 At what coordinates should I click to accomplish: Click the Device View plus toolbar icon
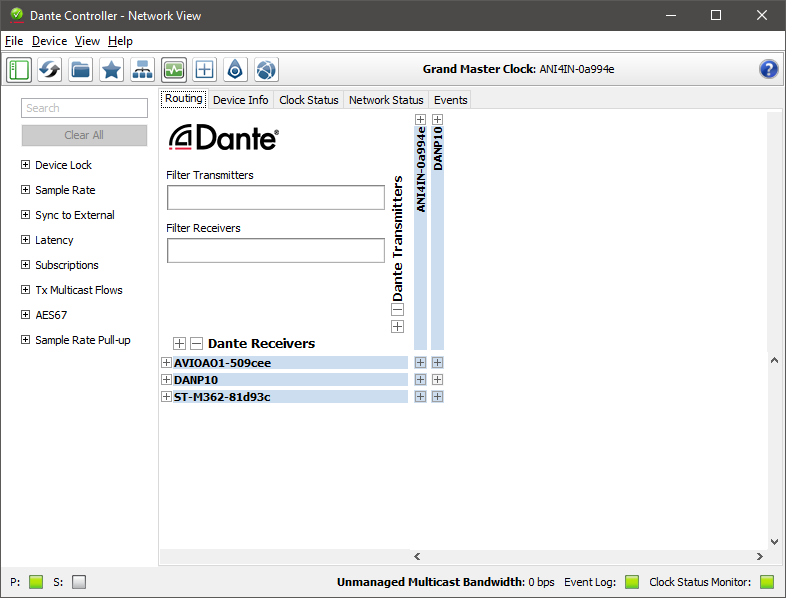(204, 69)
